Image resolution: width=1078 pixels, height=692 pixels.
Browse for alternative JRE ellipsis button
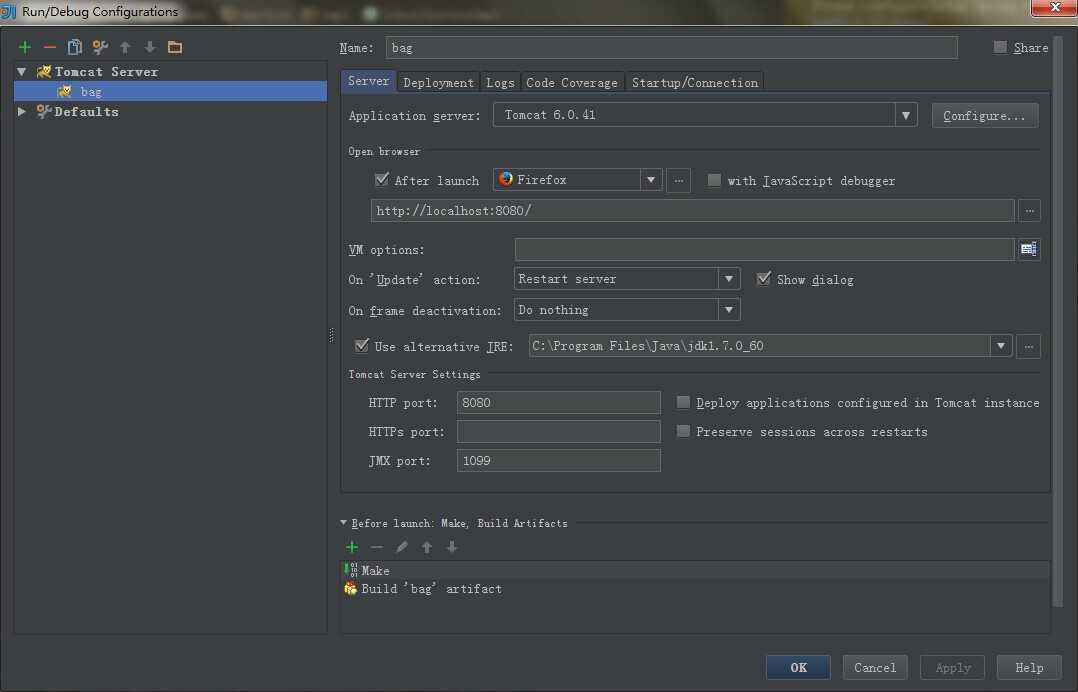click(x=1028, y=346)
